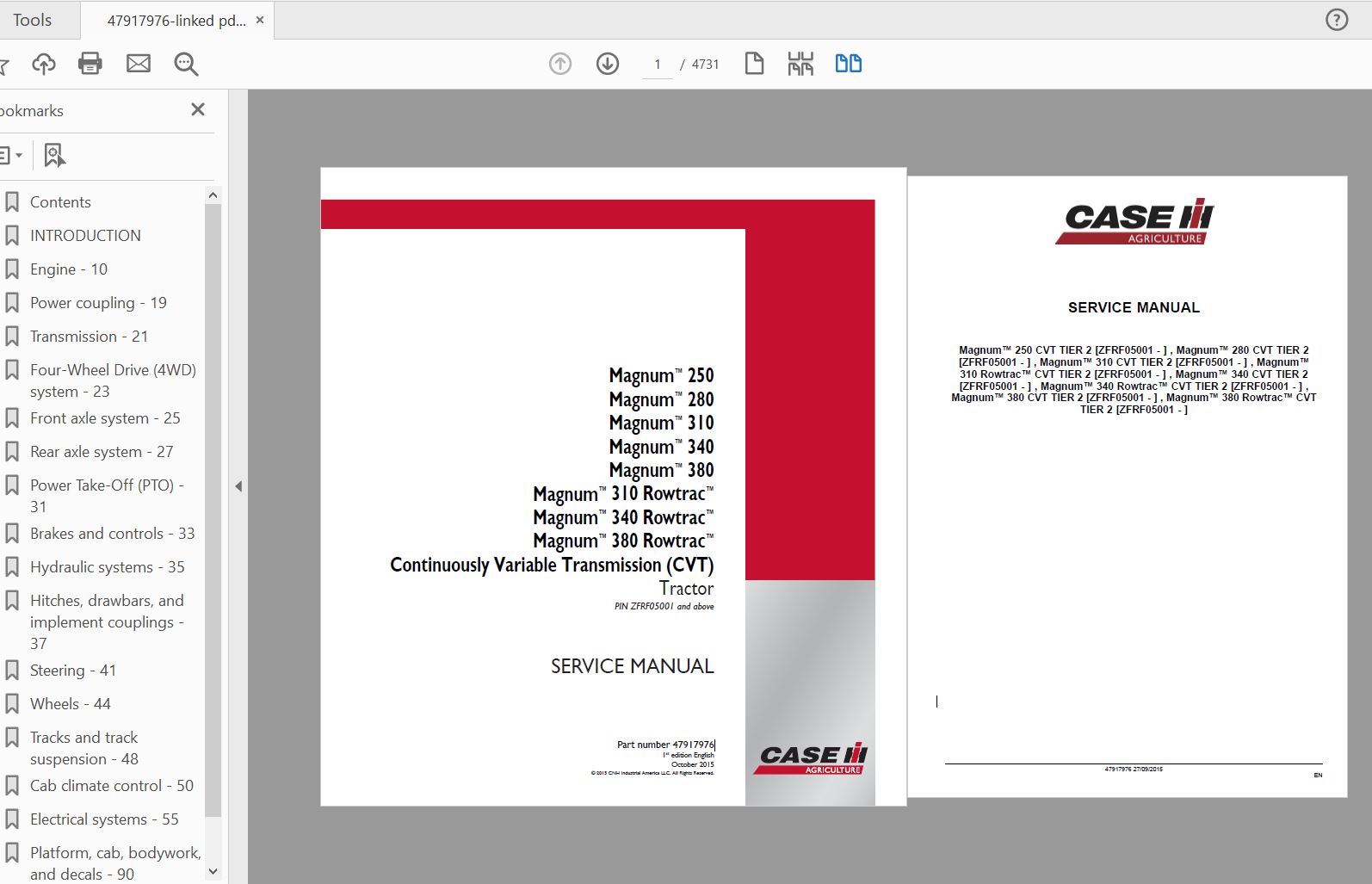The height and width of the screenshot is (884, 1372).
Task: Jump to Steering - 41 bookmark
Action: coord(73,671)
